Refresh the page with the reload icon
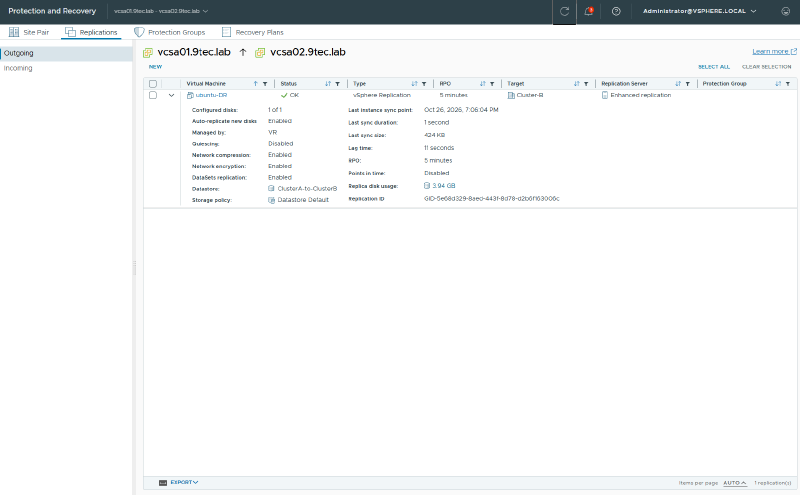This screenshot has width=800, height=495. tap(564, 11)
